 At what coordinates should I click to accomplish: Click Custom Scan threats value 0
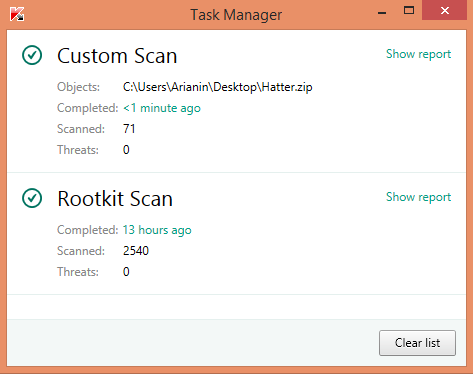pos(126,150)
